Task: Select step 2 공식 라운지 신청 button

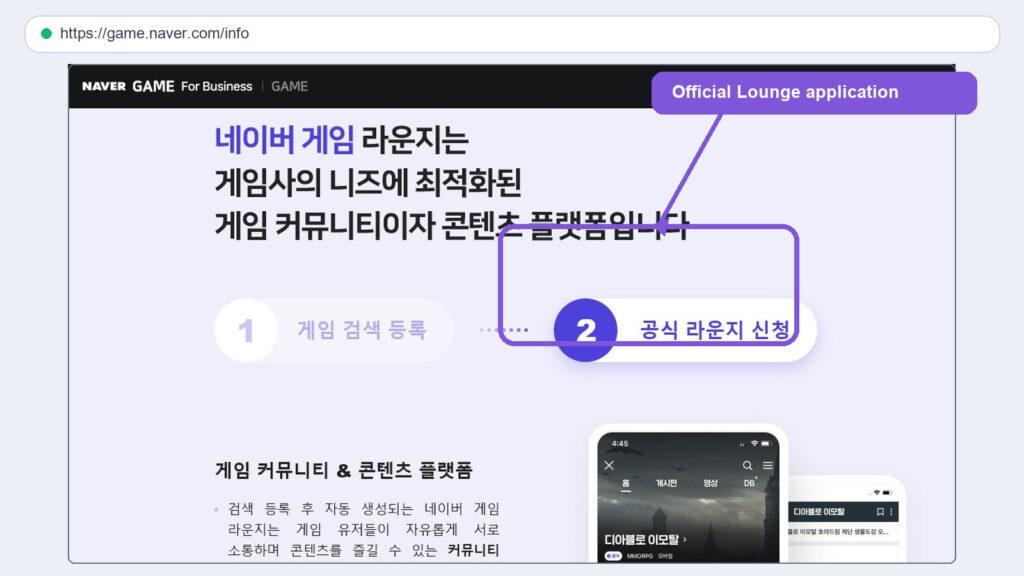Action: (x=685, y=330)
